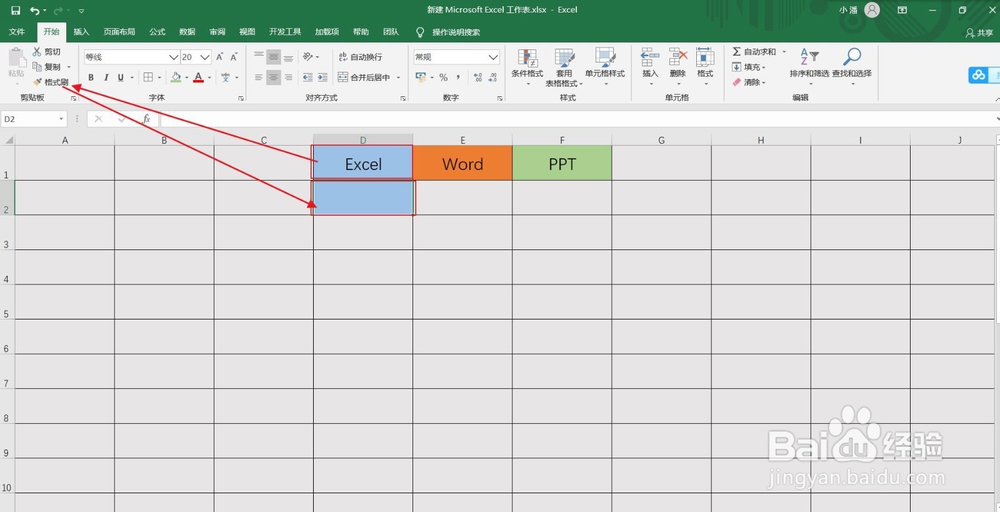The width and height of the screenshot is (1000, 512).
Task: Open Format as Table (套用表格格式)
Action: [564, 68]
